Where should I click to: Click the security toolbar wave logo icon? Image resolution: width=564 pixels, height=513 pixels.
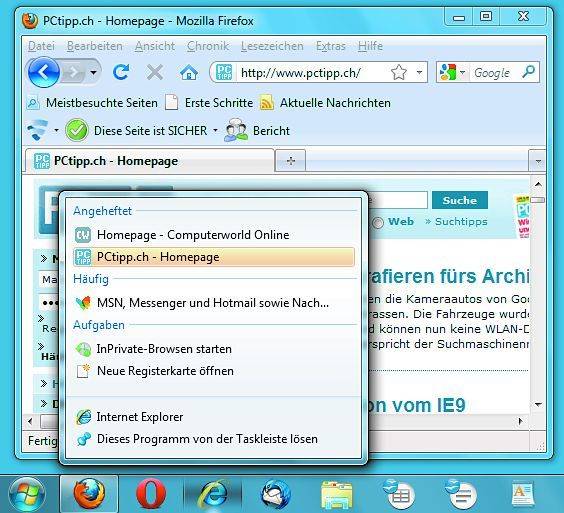[38, 130]
